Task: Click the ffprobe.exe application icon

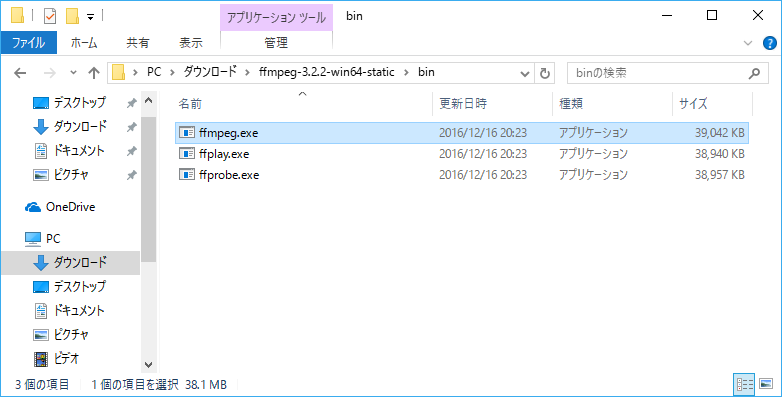Action: (187, 175)
